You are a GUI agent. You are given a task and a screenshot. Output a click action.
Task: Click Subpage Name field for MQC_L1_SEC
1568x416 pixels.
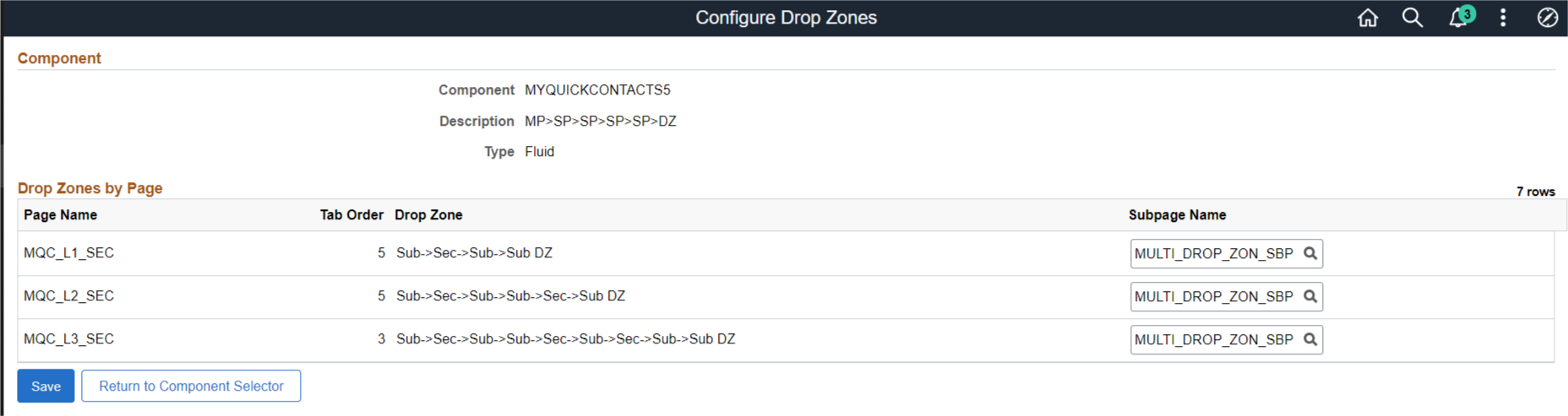(1213, 253)
